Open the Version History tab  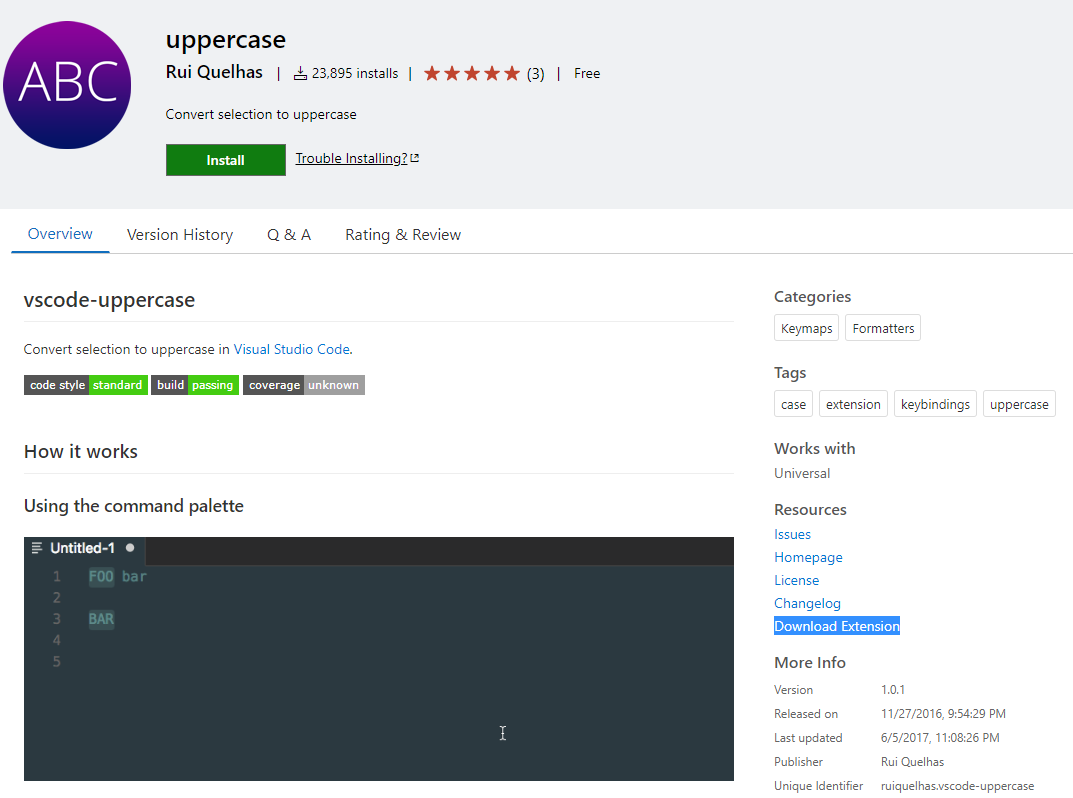[x=180, y=235]
